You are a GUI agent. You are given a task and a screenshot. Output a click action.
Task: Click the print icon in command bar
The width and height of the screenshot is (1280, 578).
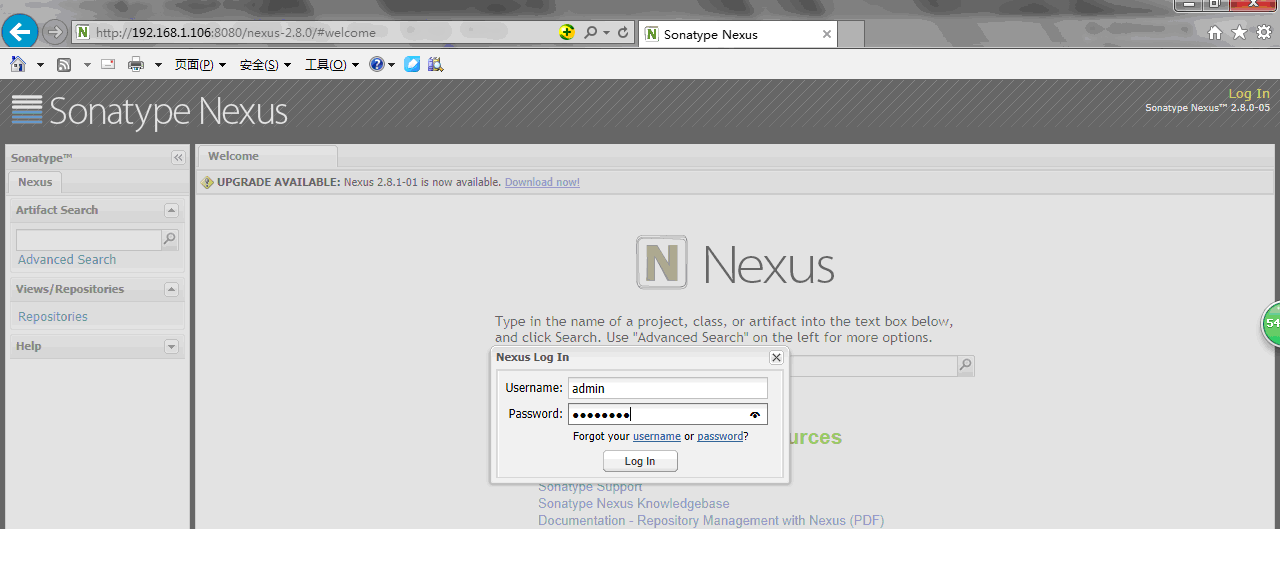pos(136,64)
